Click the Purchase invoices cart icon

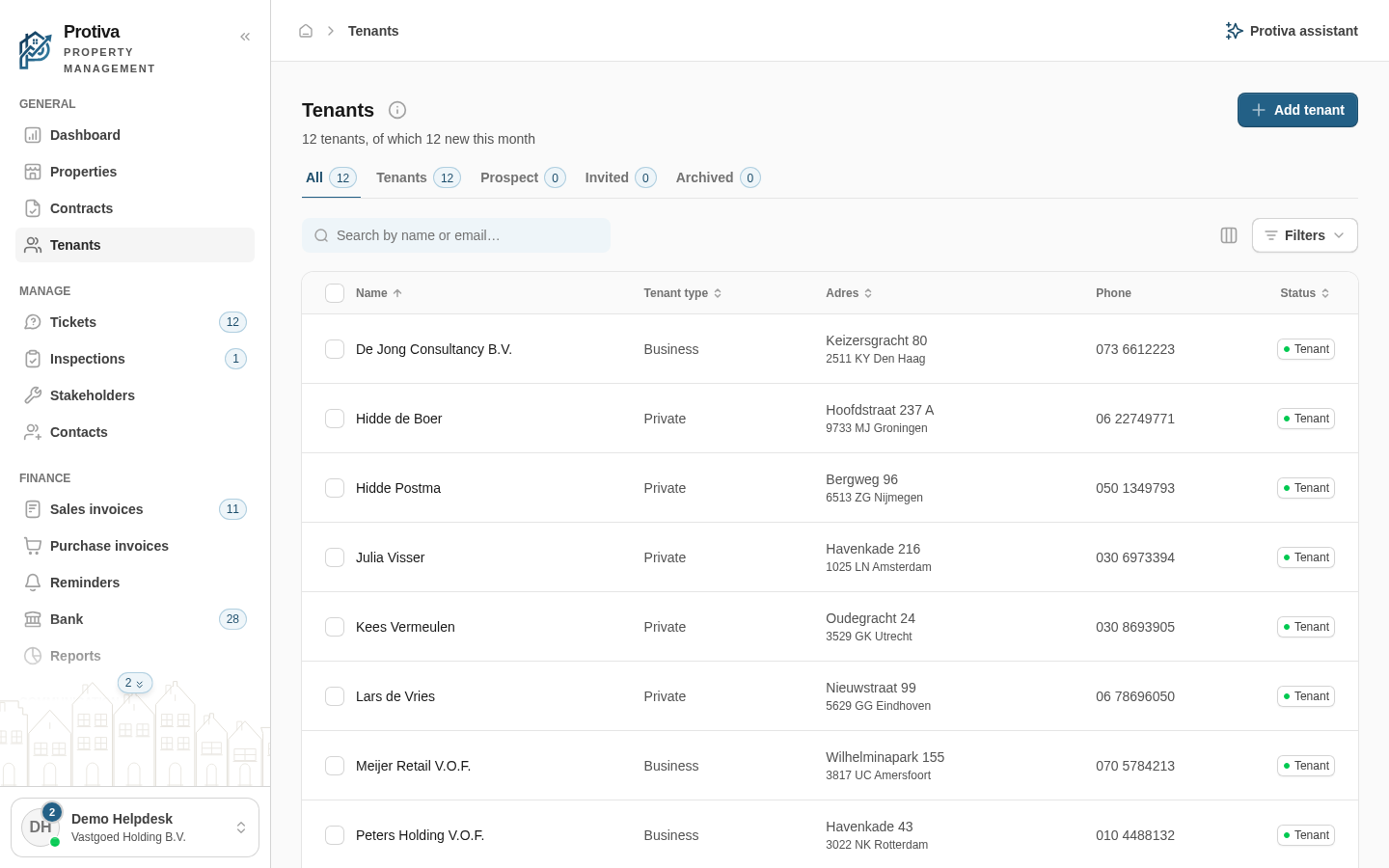[33, 546]
